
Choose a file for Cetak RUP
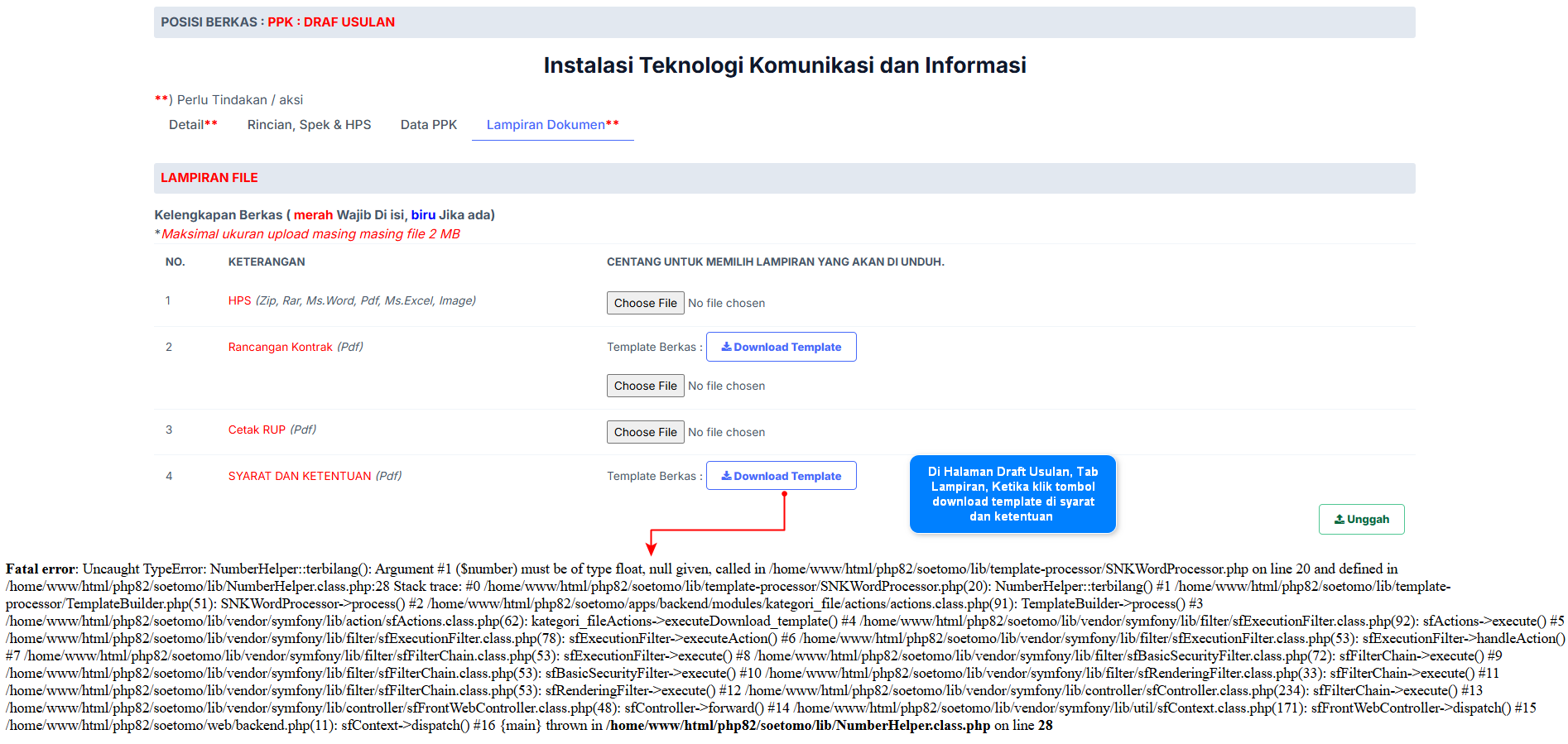(x=645, y=432)
